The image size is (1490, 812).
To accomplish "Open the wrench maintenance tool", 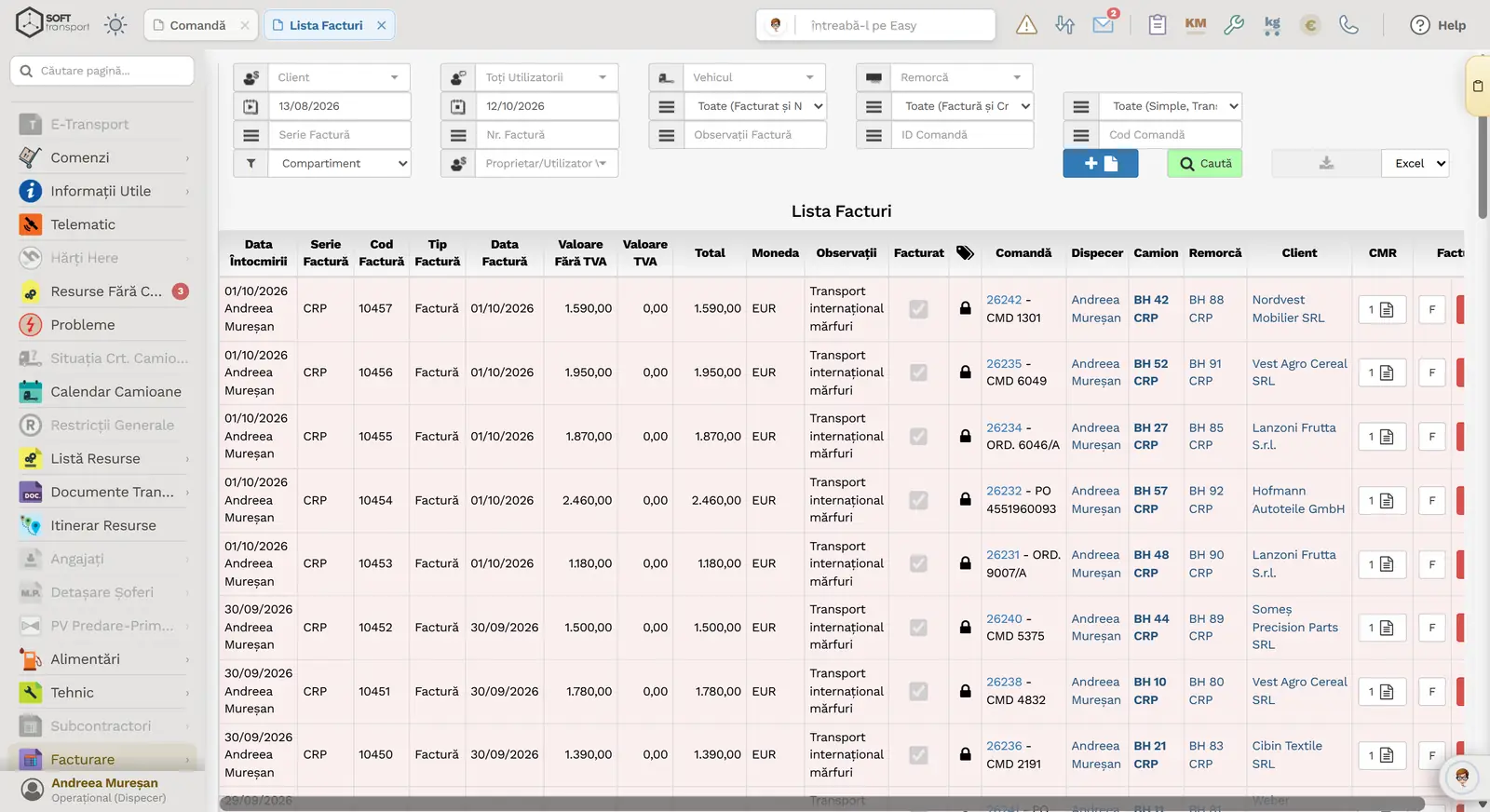I will point(1234,25).
